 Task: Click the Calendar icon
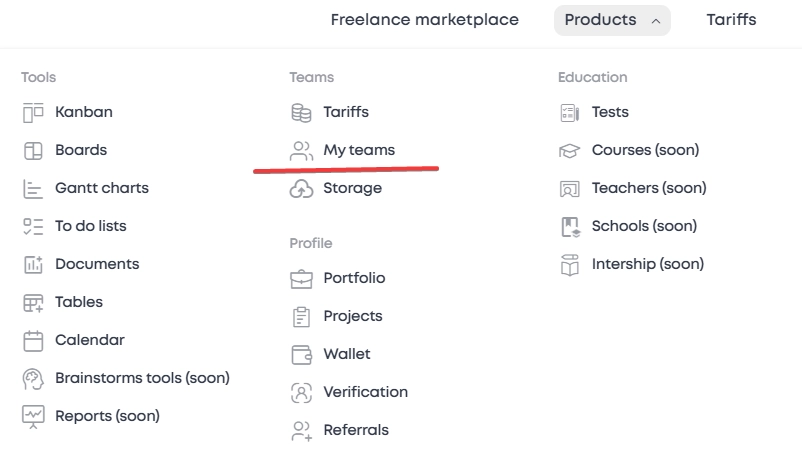pos(33,340)
